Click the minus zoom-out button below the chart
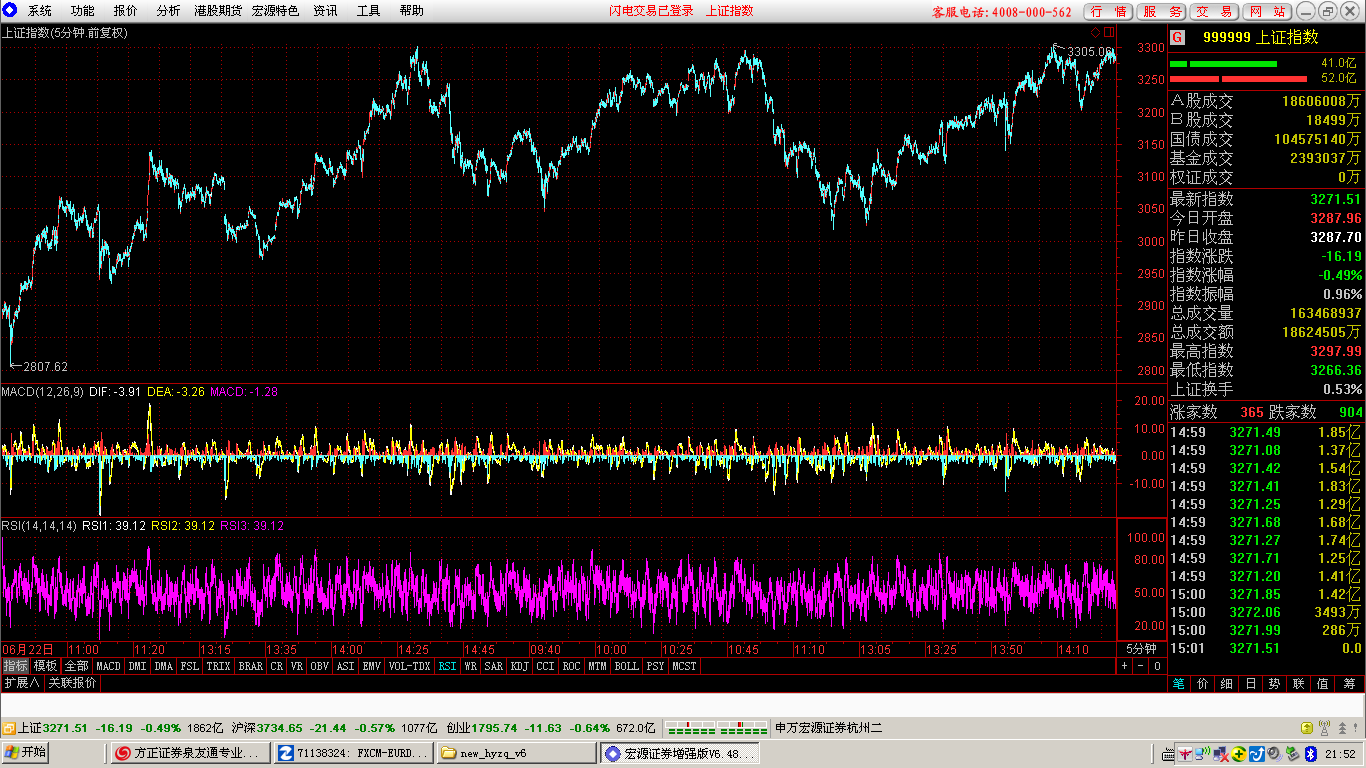Screen dimensions: 1366x768 click(1141, 665)
